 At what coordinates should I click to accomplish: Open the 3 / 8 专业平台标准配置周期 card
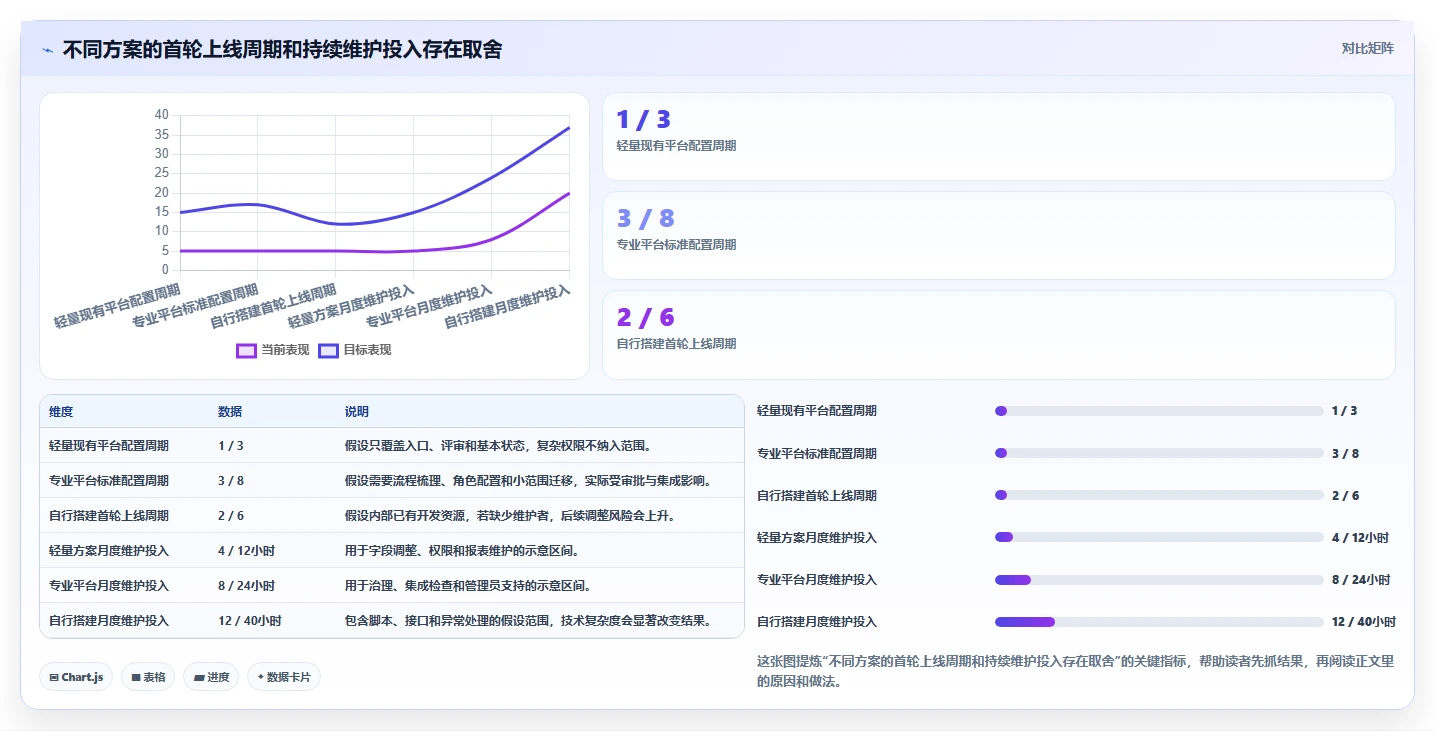[998, 236]
